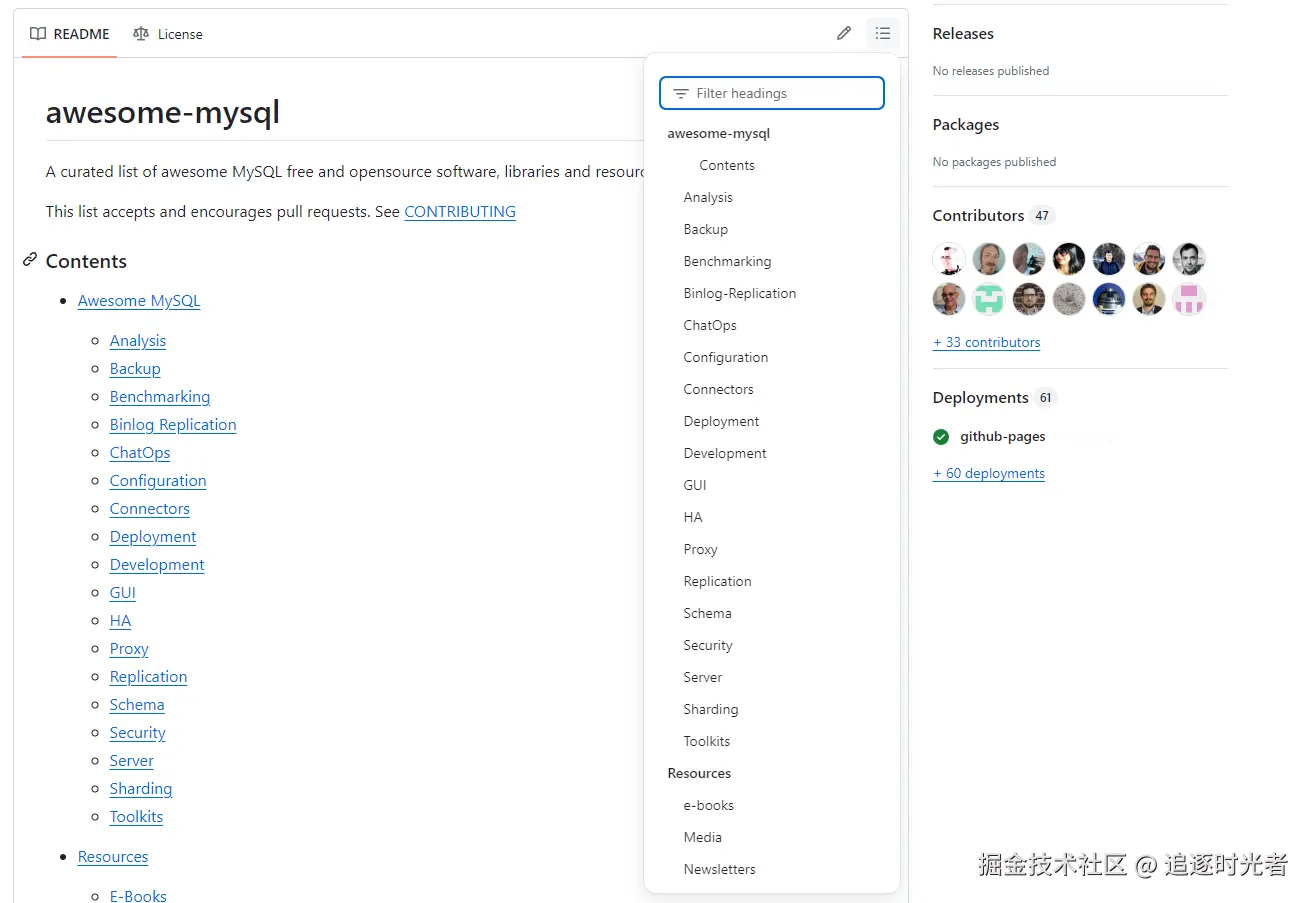Select Contents in outline menu
This screenshot has height=903, width=1313.
pos(727,165)
